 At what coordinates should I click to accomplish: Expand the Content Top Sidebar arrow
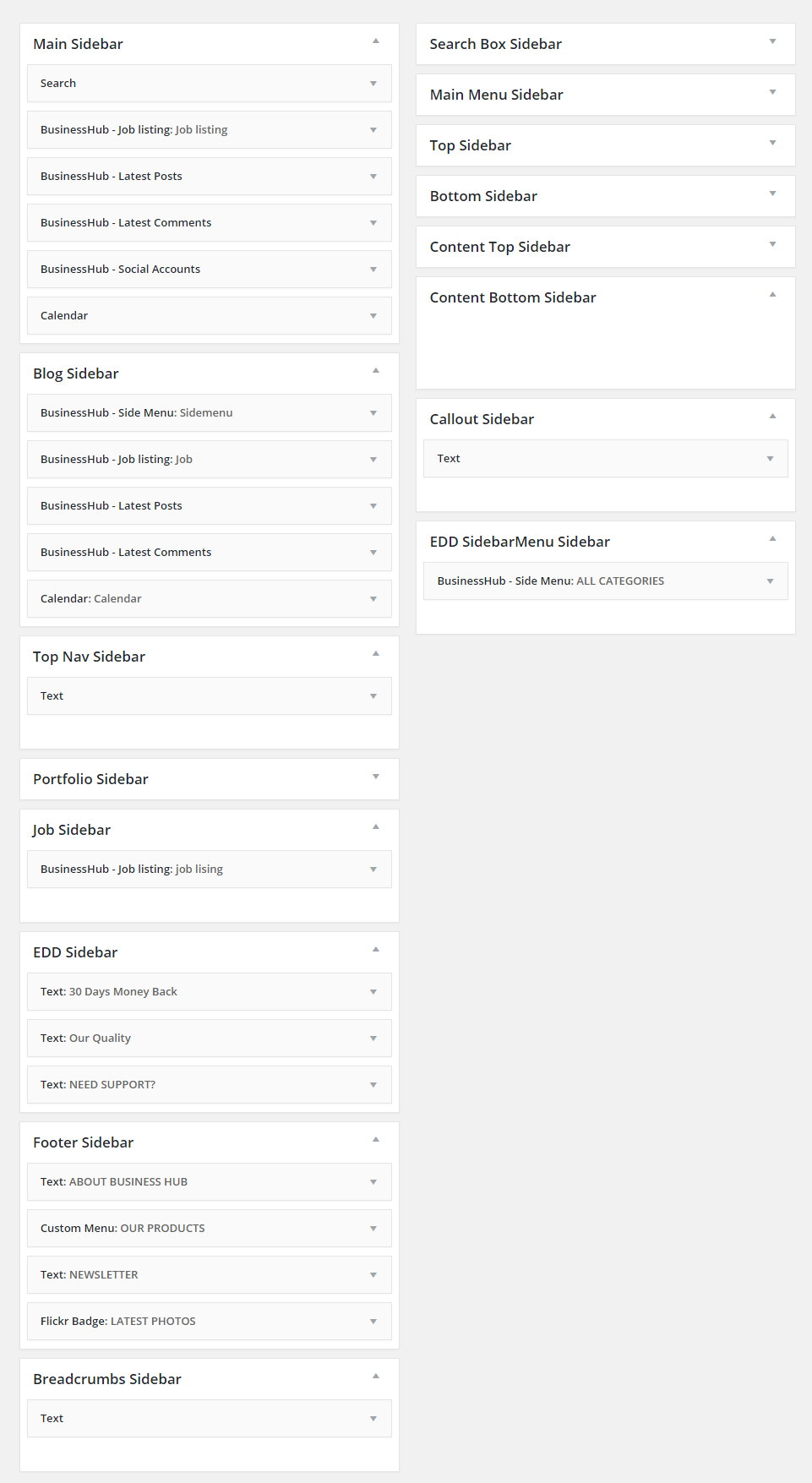click(x=772, y=244)
